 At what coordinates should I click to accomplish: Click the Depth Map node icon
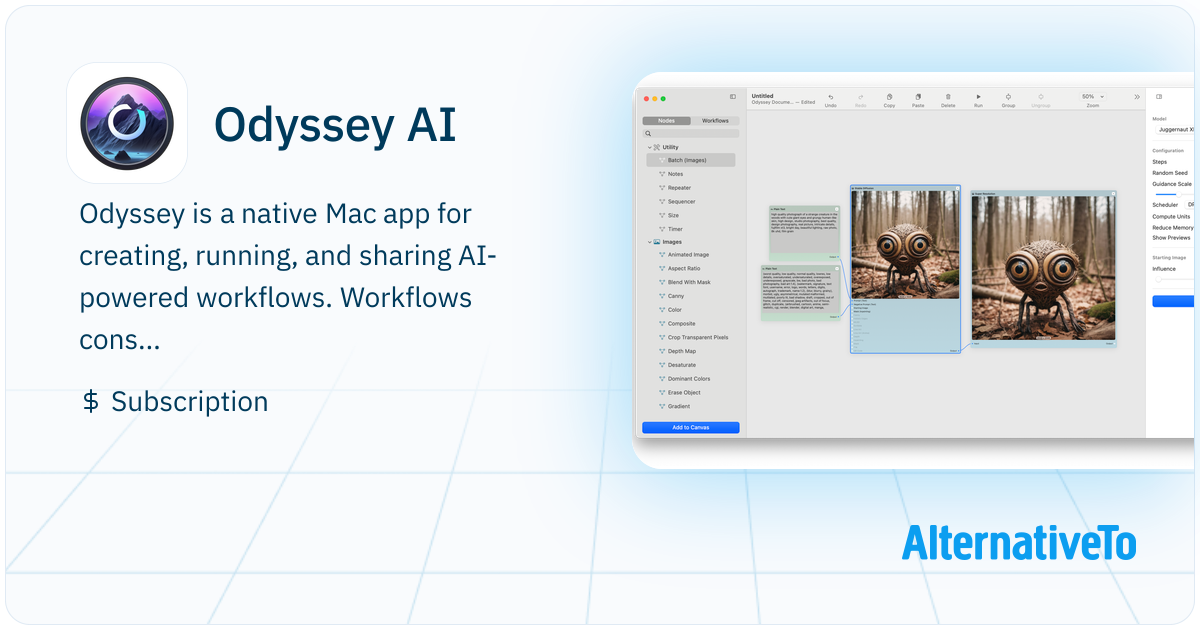tap(662, 351)
